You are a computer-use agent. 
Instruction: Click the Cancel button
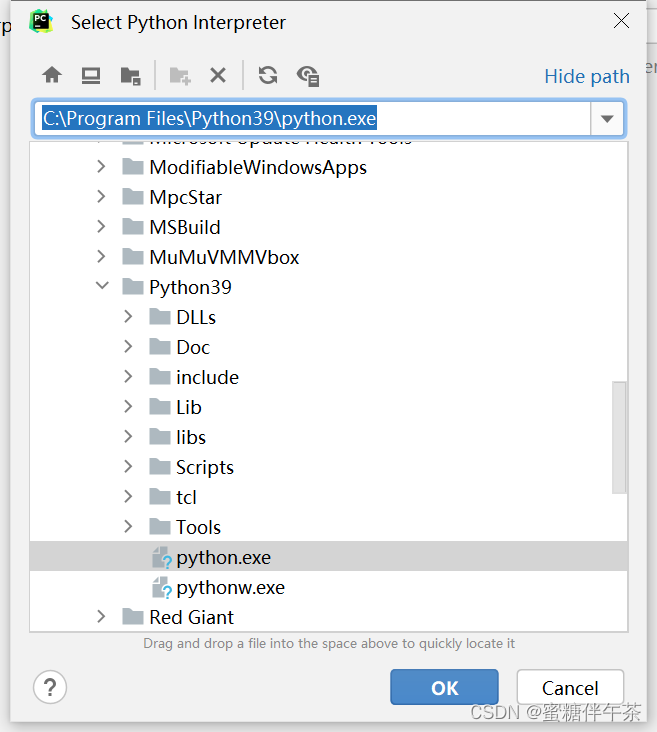(x=570, y=687)
